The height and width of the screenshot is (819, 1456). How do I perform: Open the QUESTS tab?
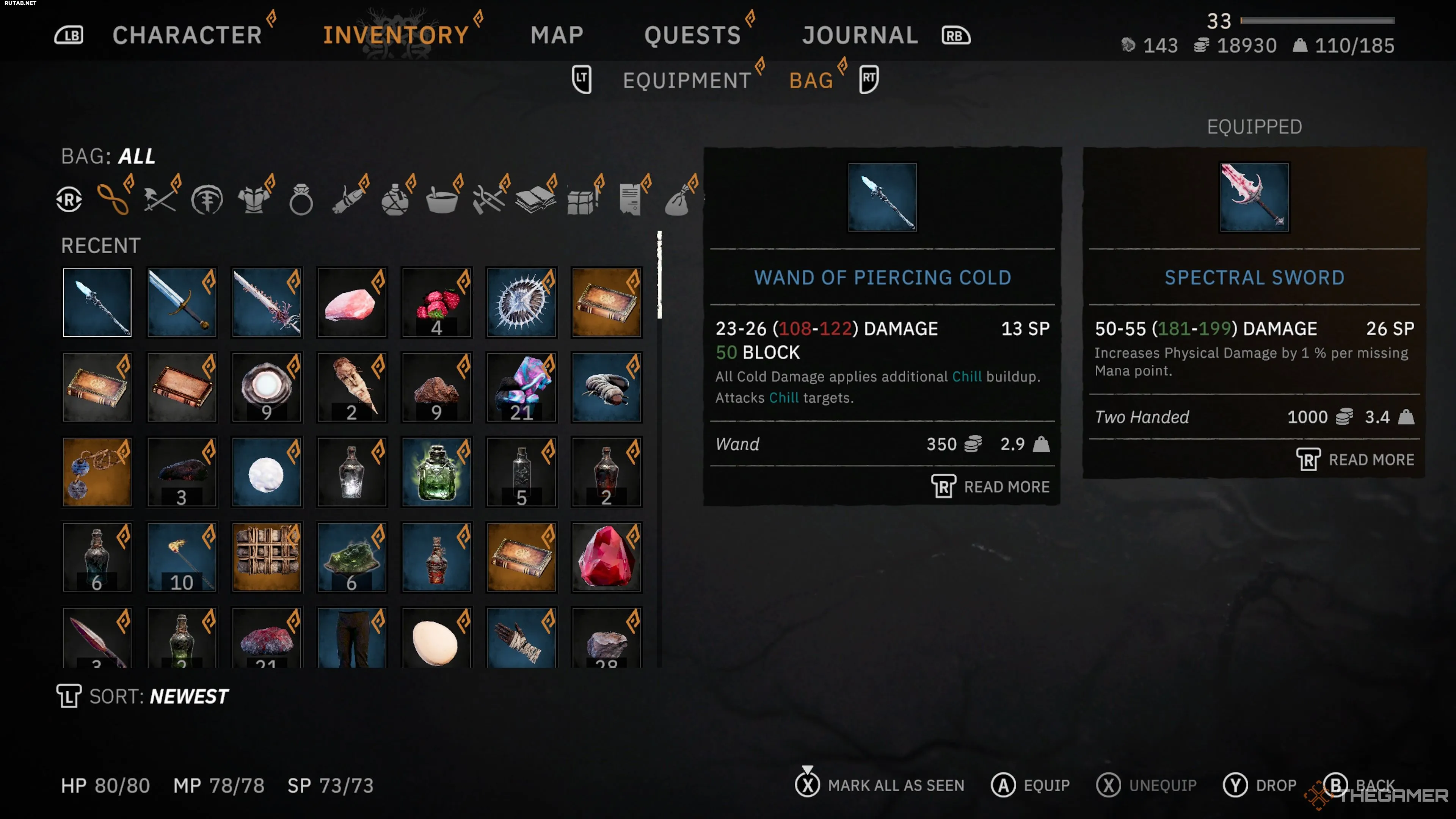[692, 35]
